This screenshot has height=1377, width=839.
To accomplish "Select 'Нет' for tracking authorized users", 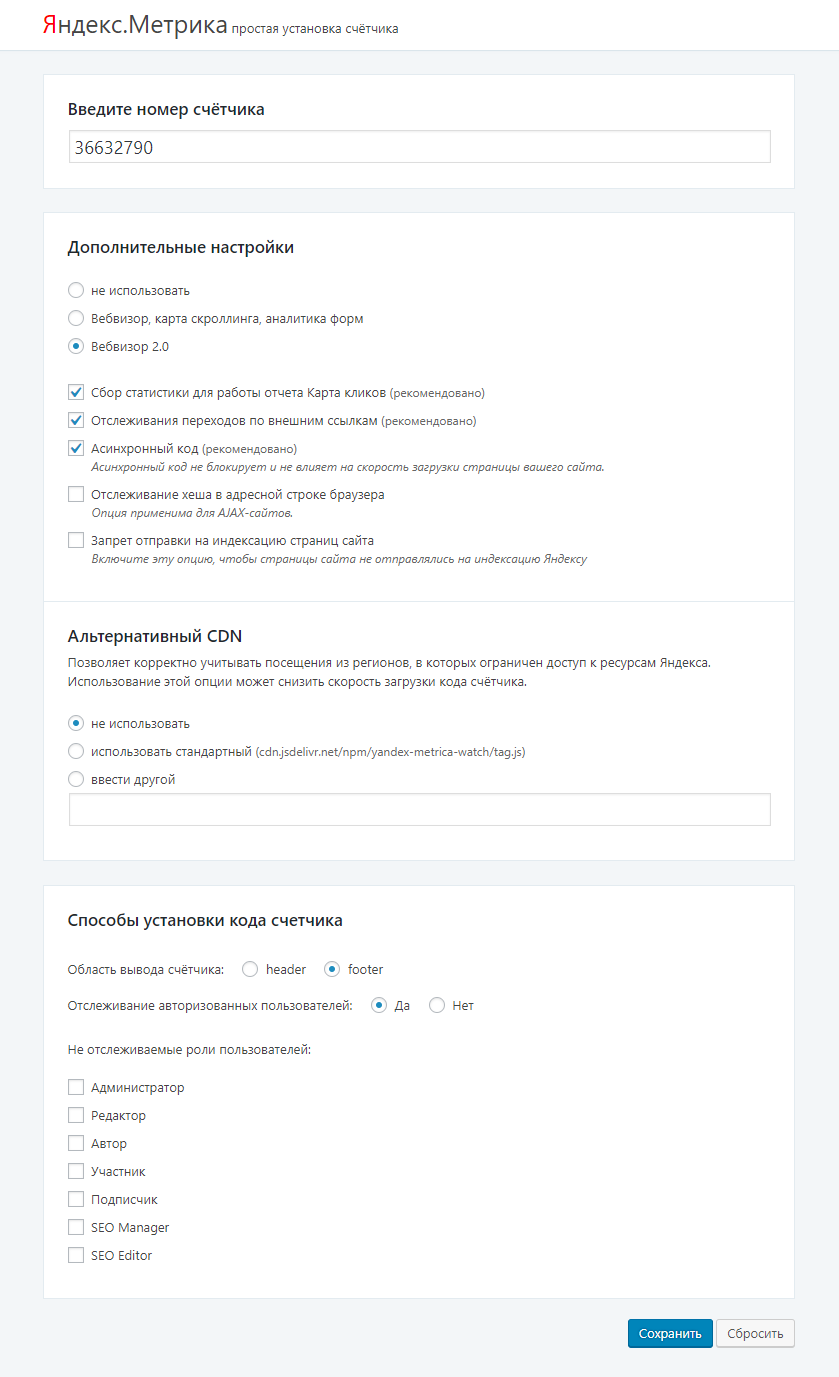I will click(x=437, y=1006).
